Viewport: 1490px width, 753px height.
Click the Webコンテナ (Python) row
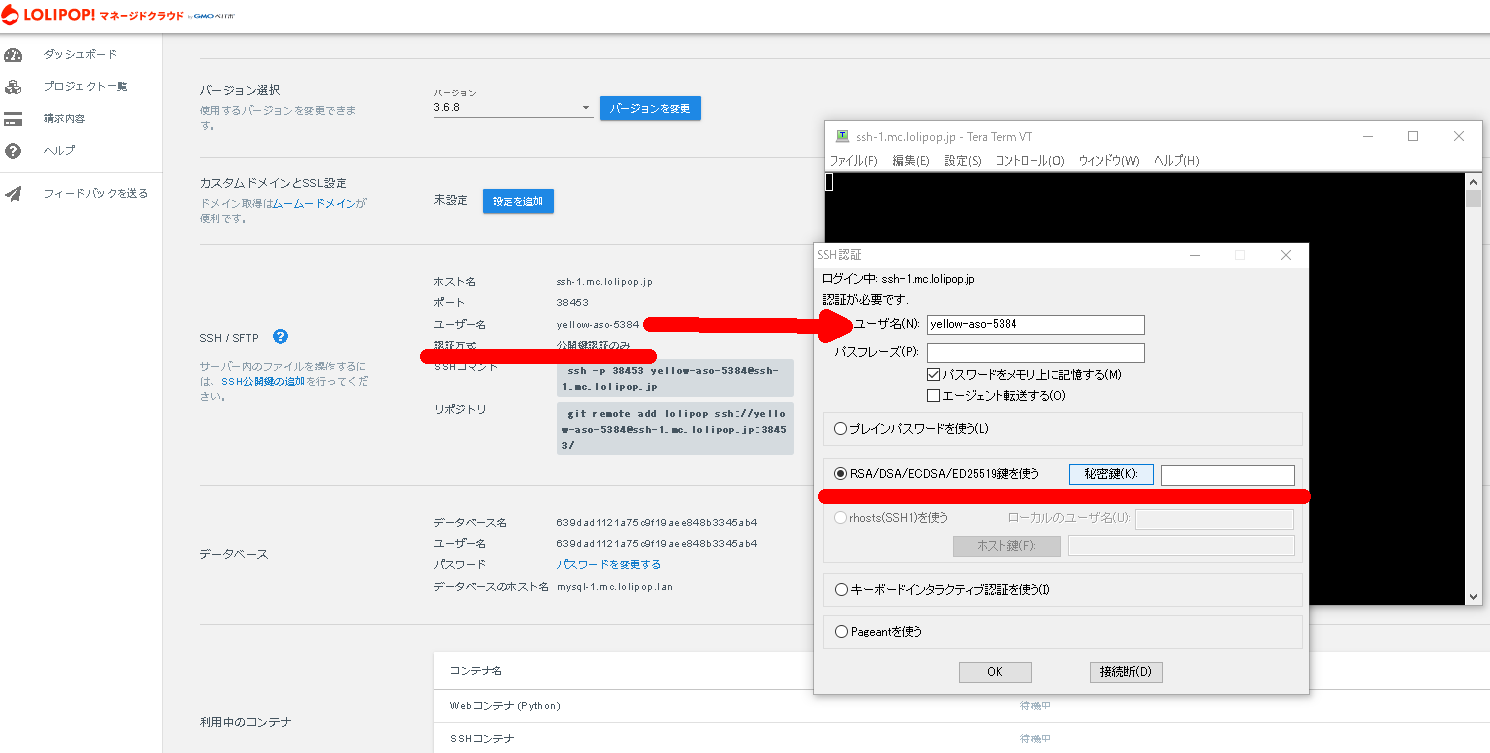961,706
